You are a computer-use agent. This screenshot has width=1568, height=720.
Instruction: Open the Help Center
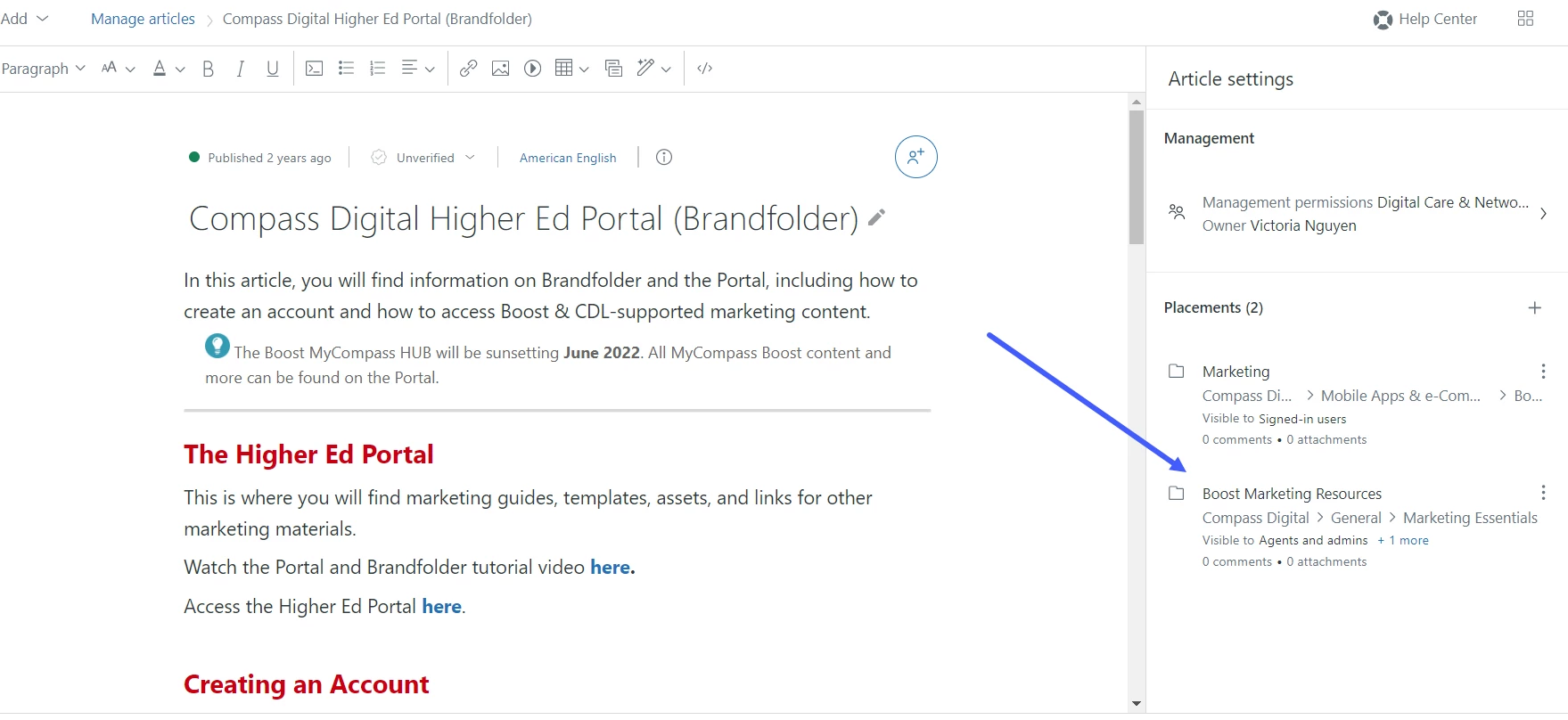[x=1424, y=19]
